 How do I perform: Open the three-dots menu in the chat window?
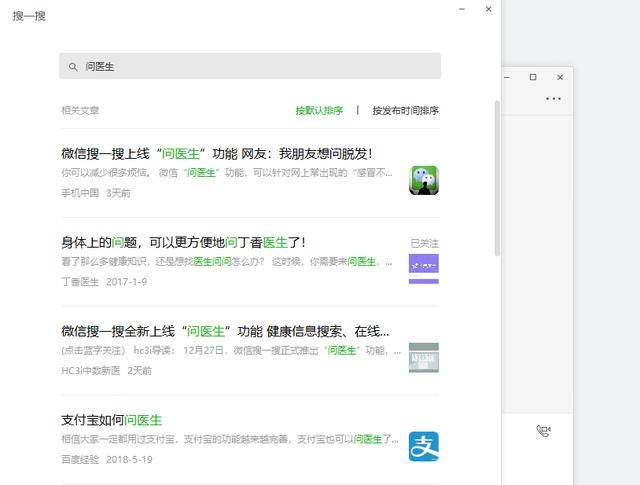coord(553,99)
